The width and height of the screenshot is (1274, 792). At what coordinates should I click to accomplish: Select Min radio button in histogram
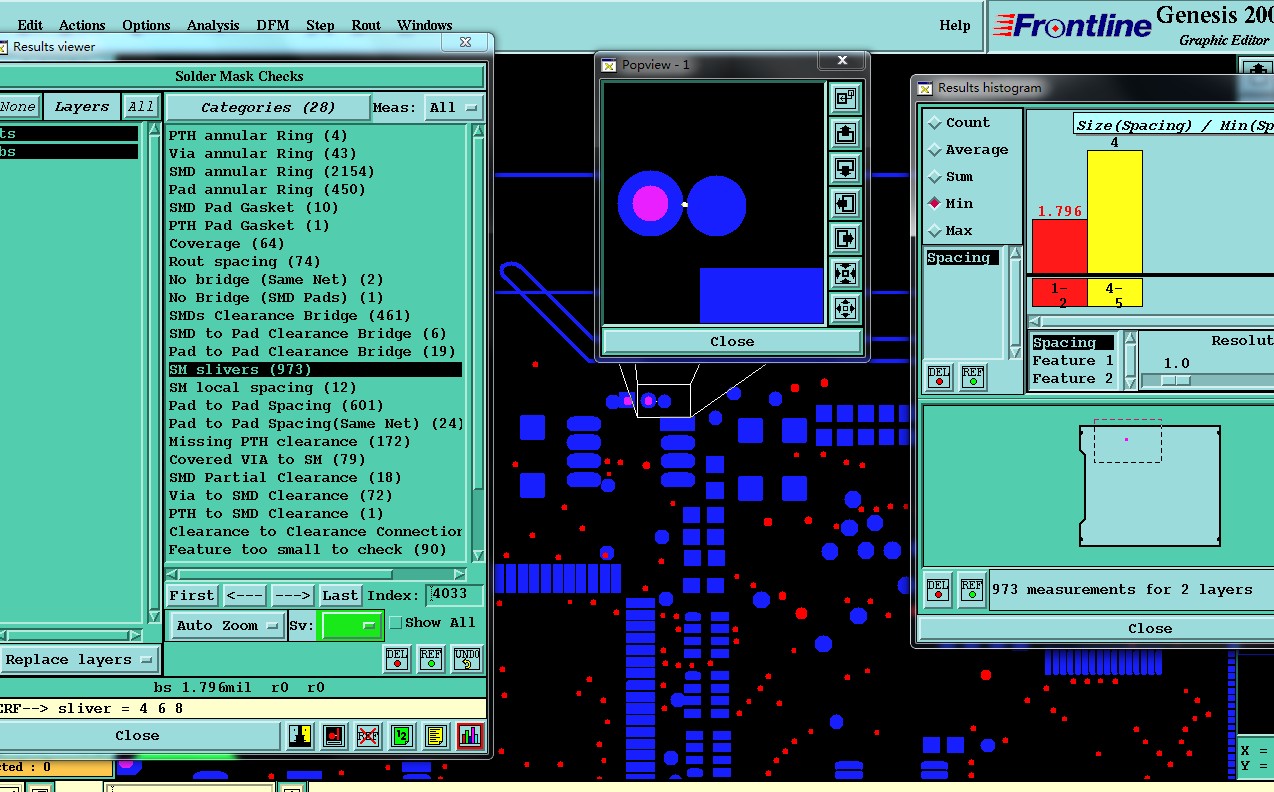[x=936, y=203]
